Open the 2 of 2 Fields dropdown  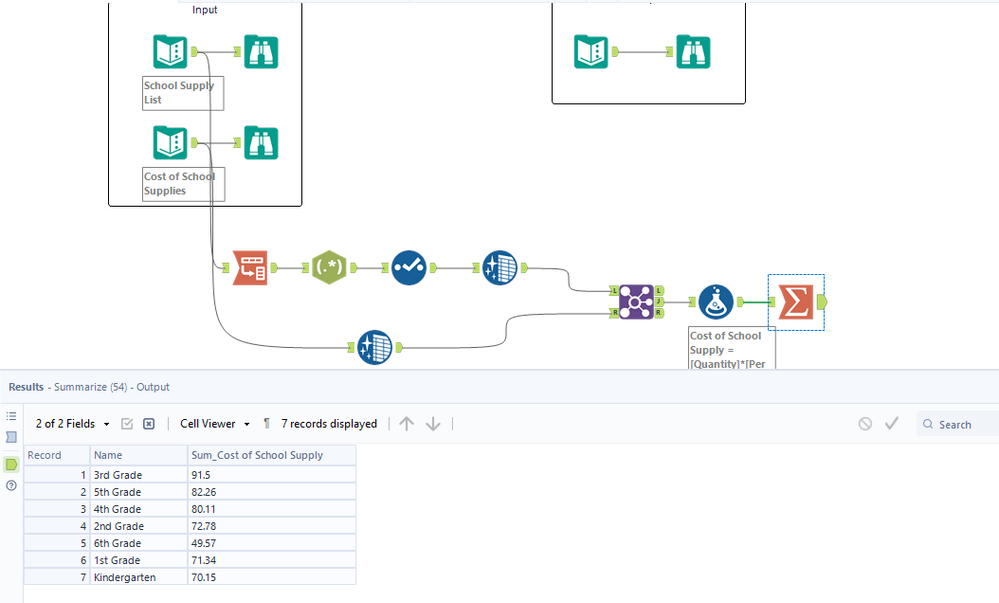(73, 424)
